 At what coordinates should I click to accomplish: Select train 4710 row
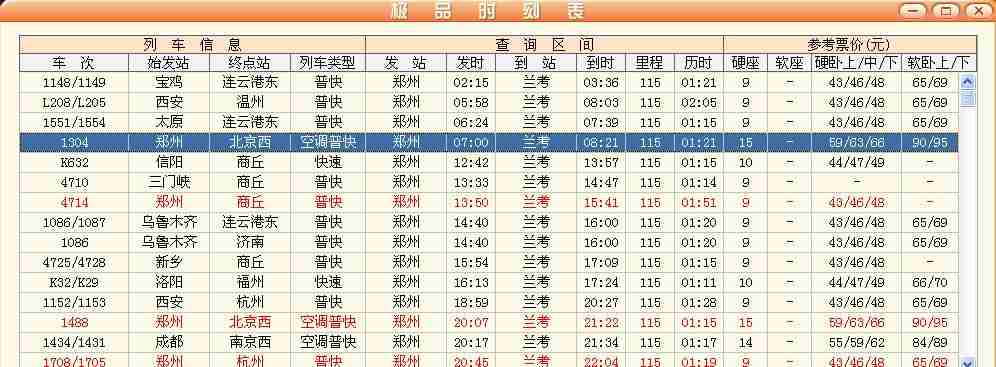tap(489, 182)
